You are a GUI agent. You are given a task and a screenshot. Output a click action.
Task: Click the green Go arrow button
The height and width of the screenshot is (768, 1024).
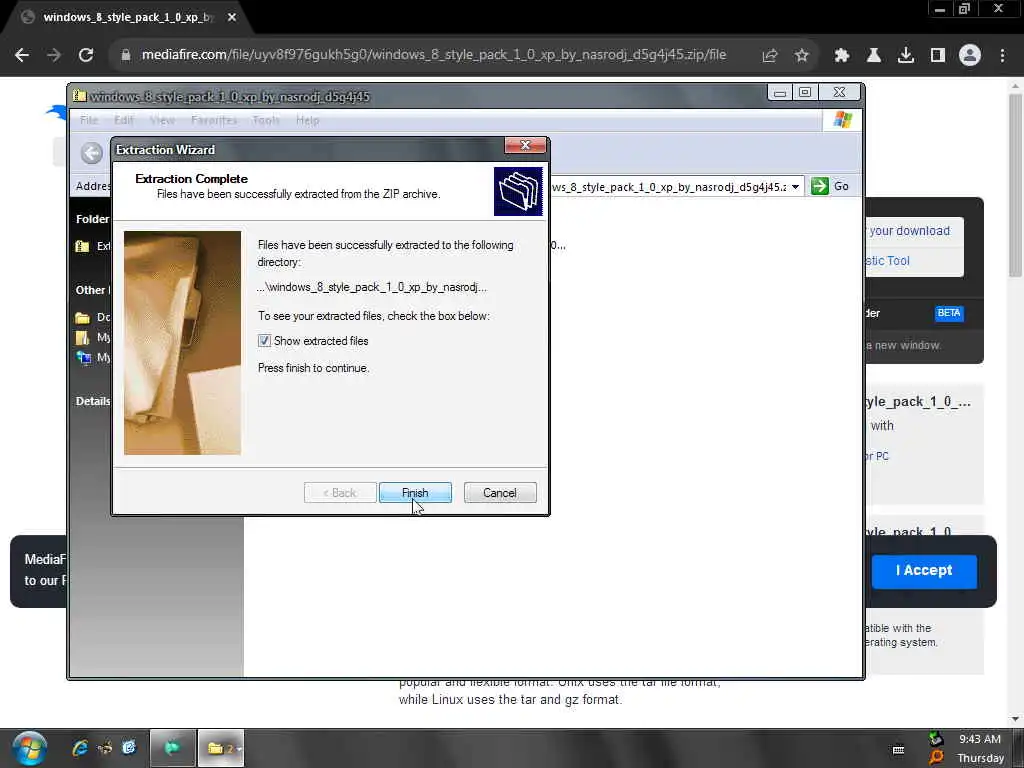click(x=820, y=186)
